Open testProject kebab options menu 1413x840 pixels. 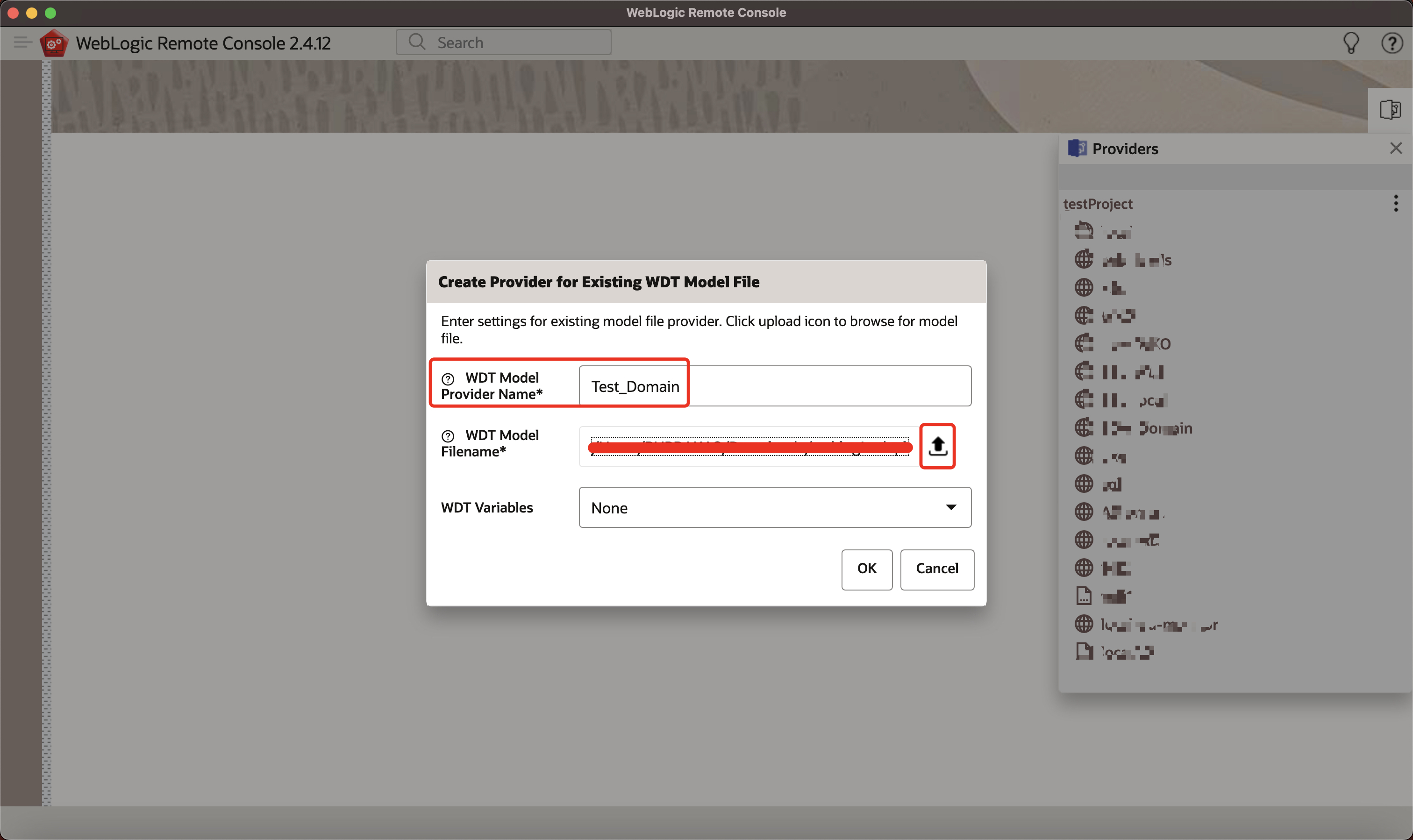pyautogui.click(x=1395, y=204)
